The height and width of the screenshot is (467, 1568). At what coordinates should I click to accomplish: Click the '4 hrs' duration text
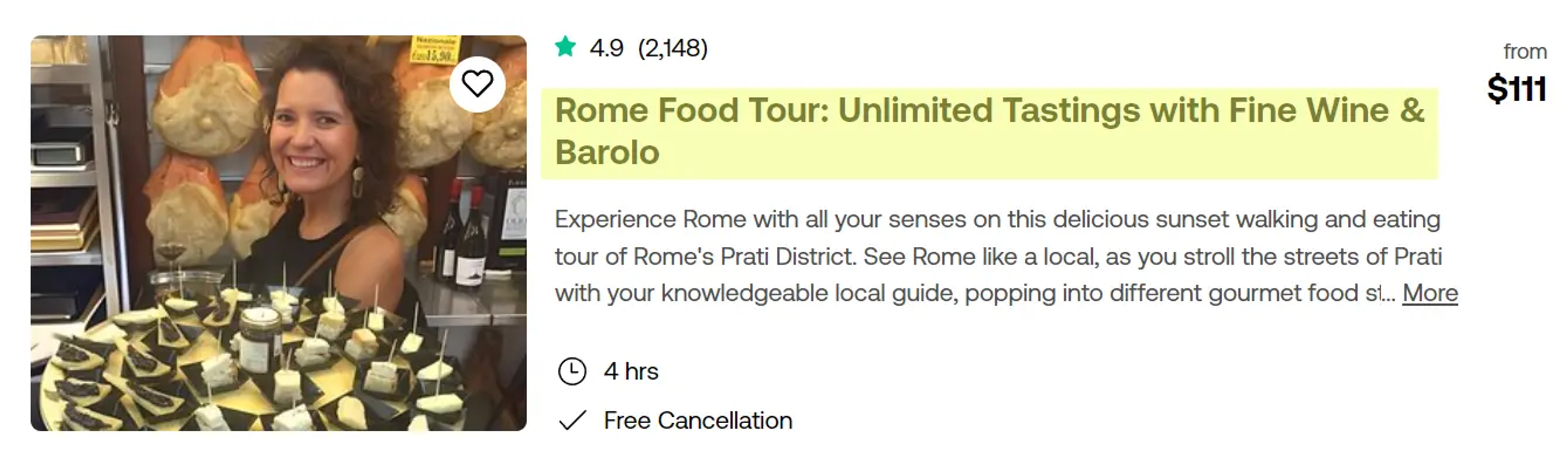[630, 371]
